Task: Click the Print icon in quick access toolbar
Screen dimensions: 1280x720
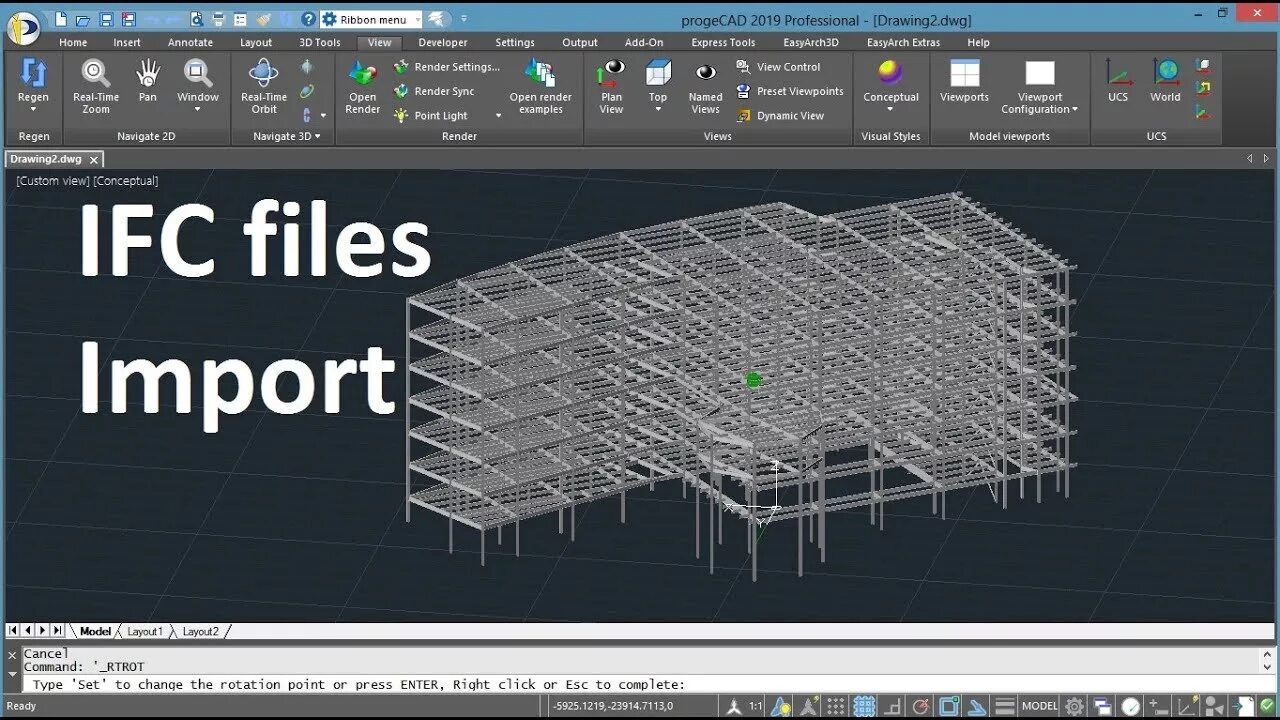Action: point(218,19)
